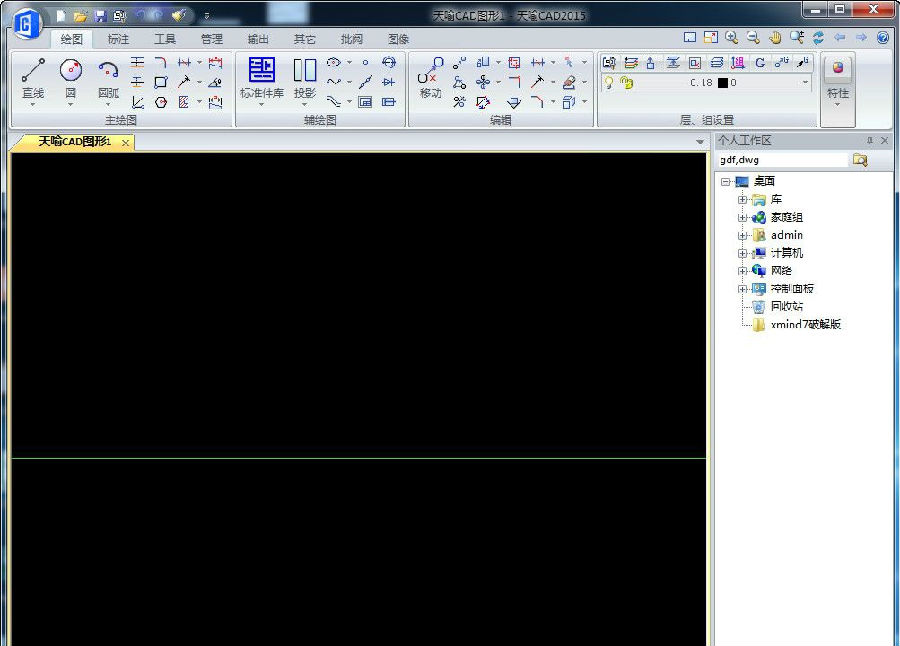The width and height of the screenshot is (900, 646).
Task: Select the hatch fill icon in 主绘图
Action: (x=184, y=102)
